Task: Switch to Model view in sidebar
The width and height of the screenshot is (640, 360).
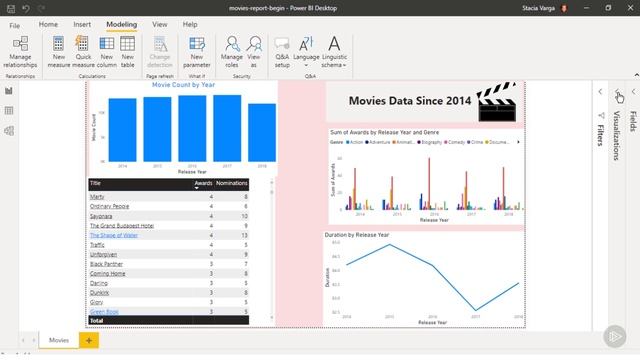Action: pos(9,131)
